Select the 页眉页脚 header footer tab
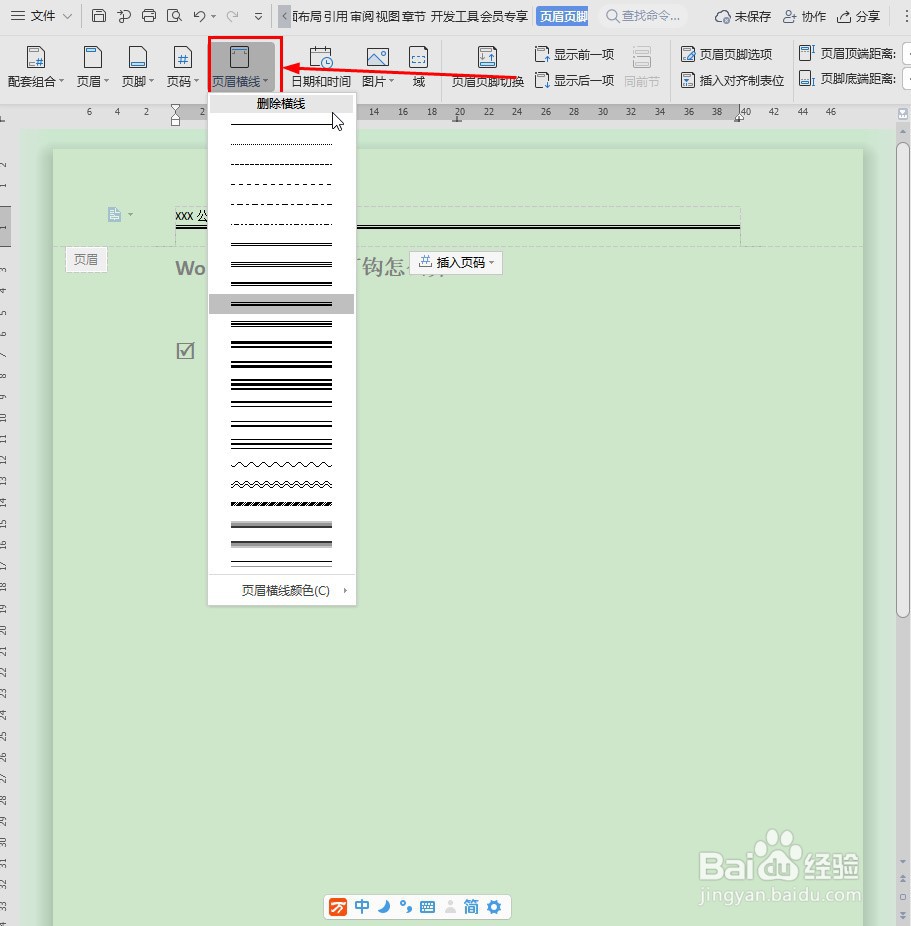The image size is (911, 926). pos(563,17)
